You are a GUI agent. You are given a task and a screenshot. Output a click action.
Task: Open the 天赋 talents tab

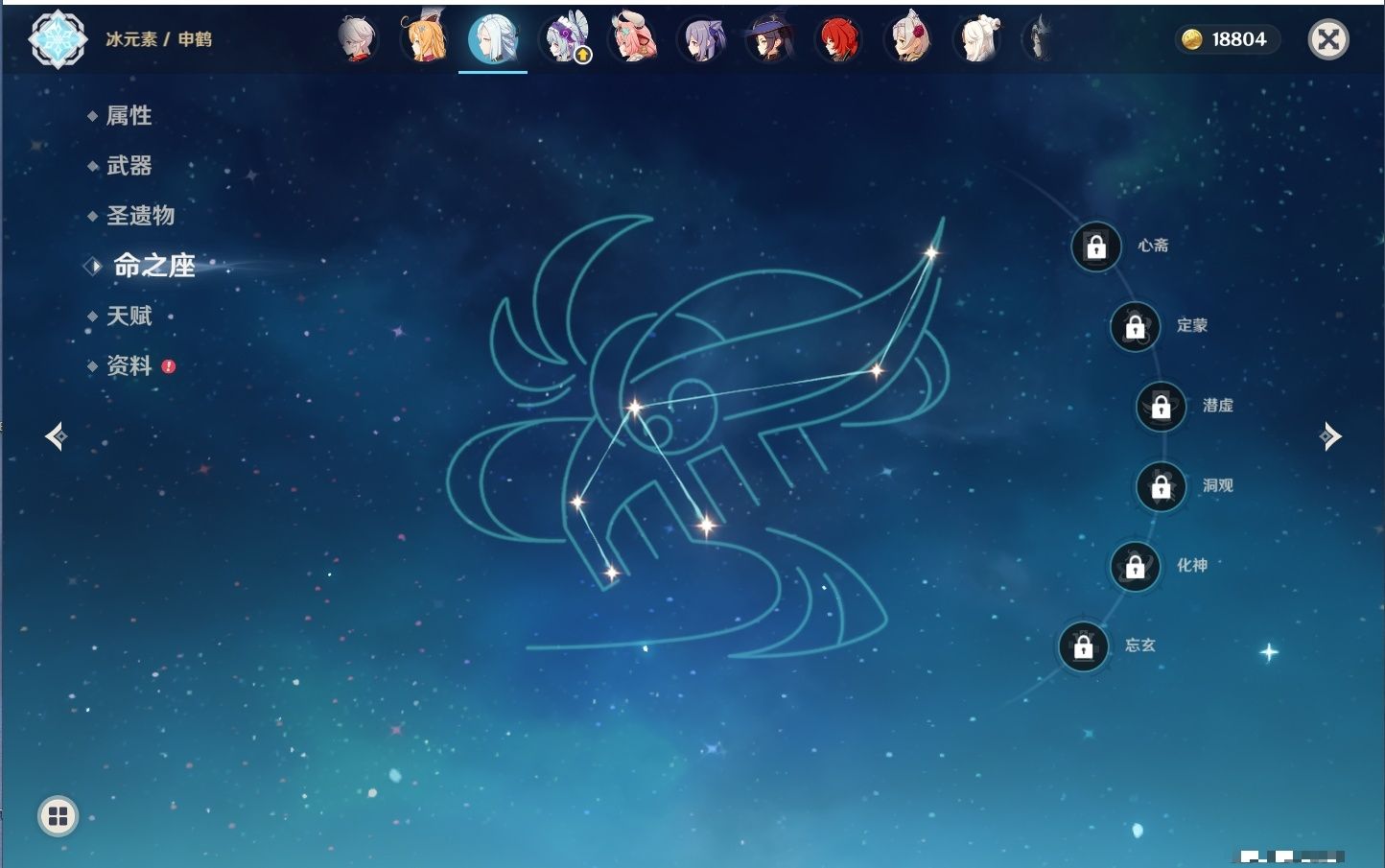129,316
